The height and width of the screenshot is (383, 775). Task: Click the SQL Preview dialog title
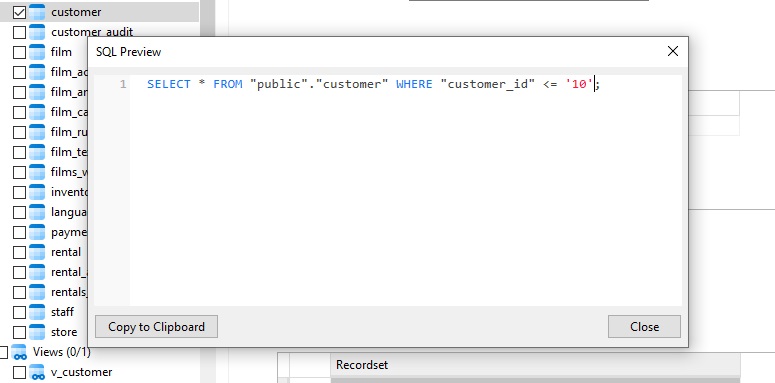pyautogui.click(x=129, y=52)
